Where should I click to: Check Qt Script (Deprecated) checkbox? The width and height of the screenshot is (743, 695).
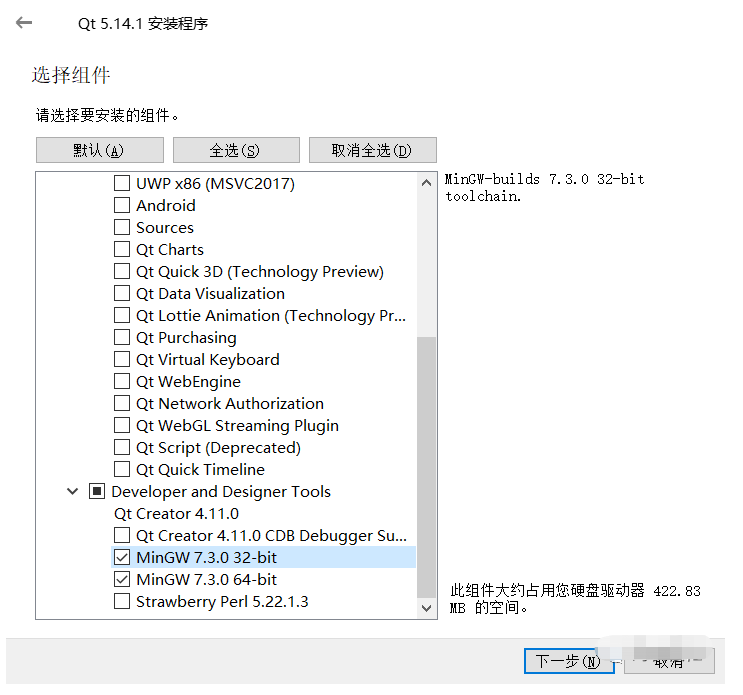coord(122,447)
